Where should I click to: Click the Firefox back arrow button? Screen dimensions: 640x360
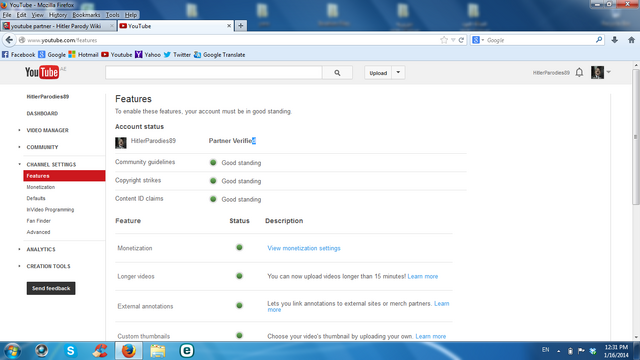pyautogui.click(x=9, y=40)
